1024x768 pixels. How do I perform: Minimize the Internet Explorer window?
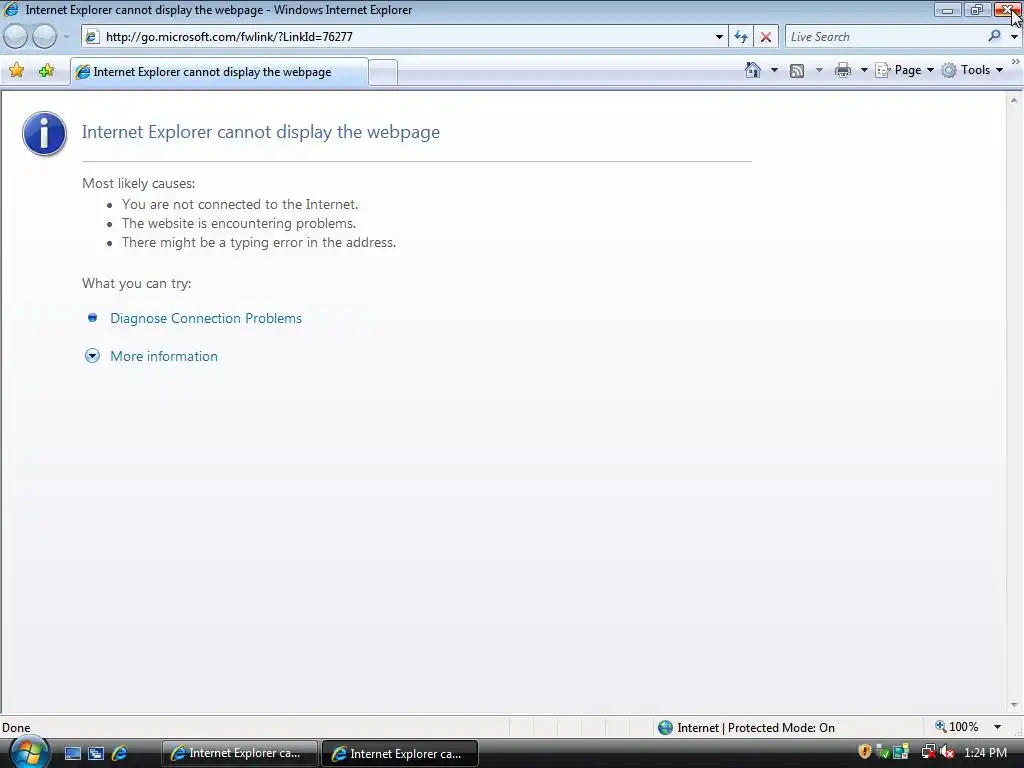point(948,10)
